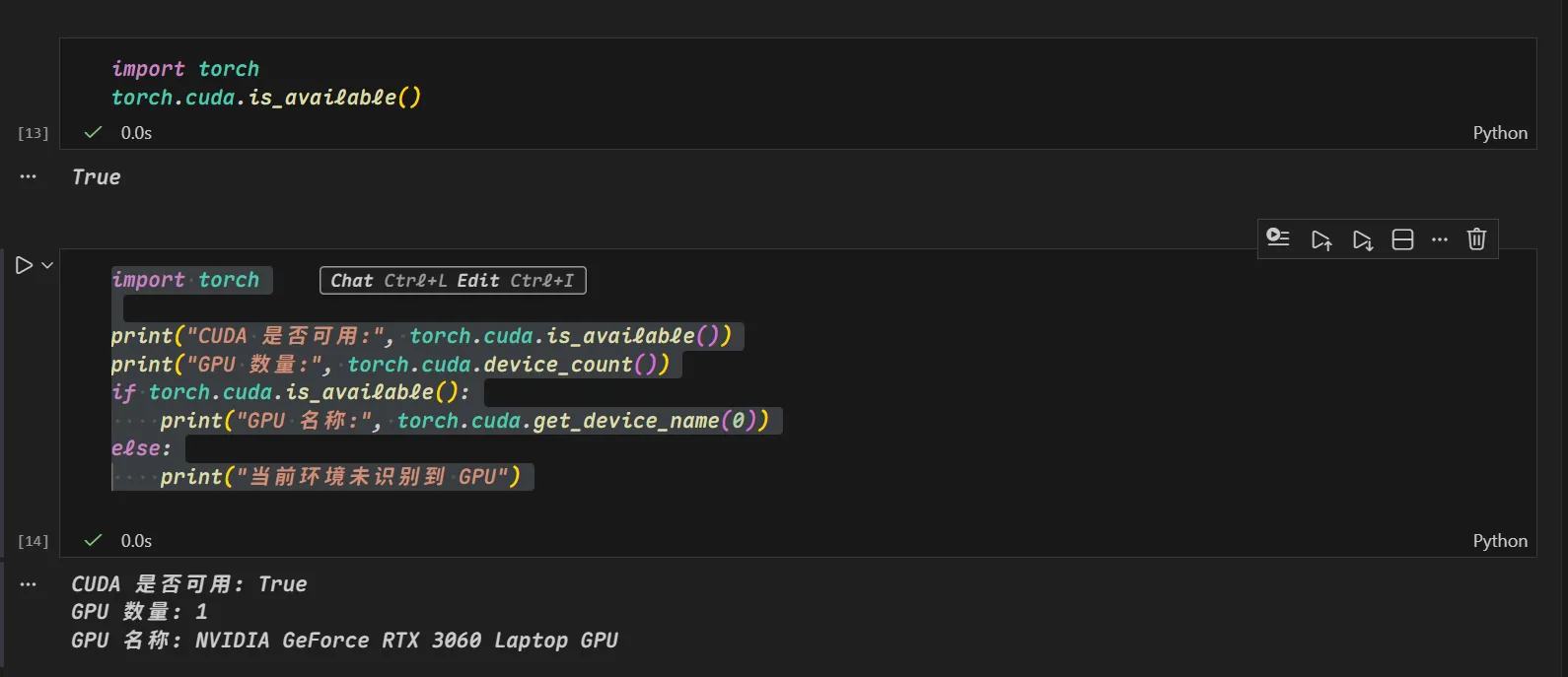Viewport: 1568px width, 677px height.
Task: Click the success checkmark of cell 14
Action: (x=94, y=540)
